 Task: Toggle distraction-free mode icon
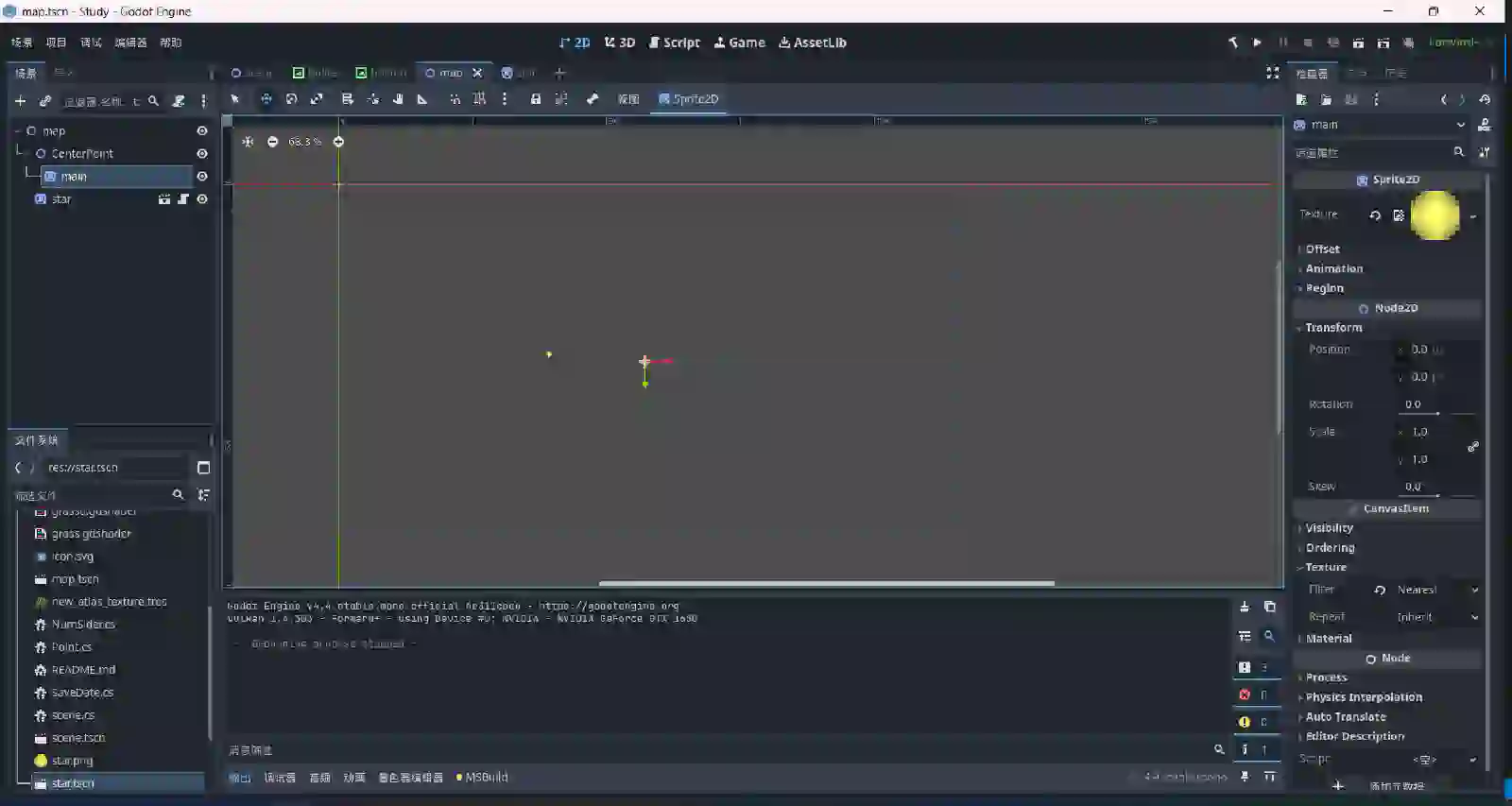[1272, 73]
